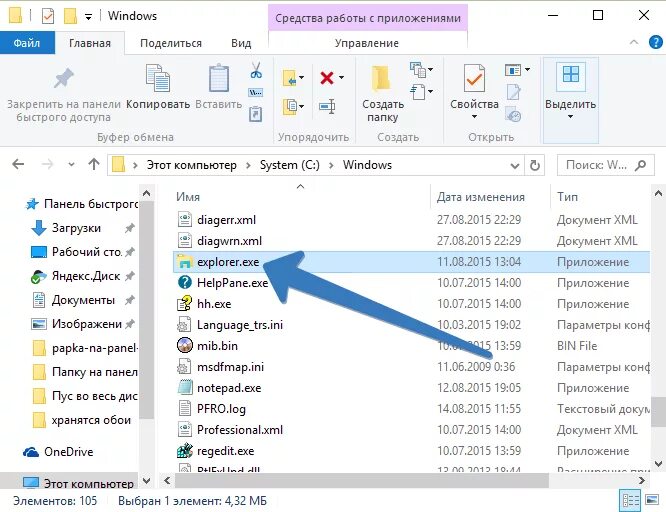Viewport: 666px width, 512px height.
Task: Click Этот компьютер in breadcrumb
Action: point(192,165)
